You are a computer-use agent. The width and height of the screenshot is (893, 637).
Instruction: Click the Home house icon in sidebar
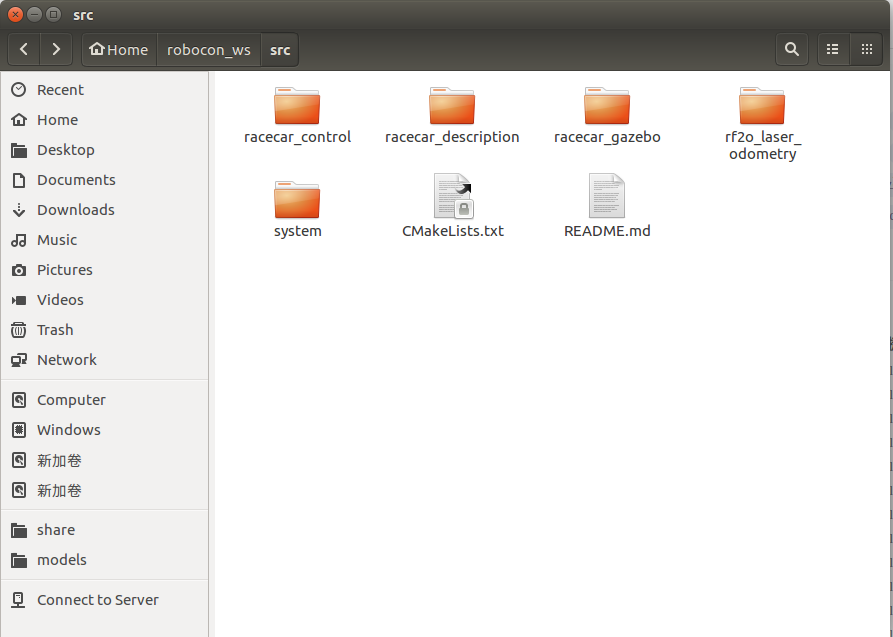19,120
